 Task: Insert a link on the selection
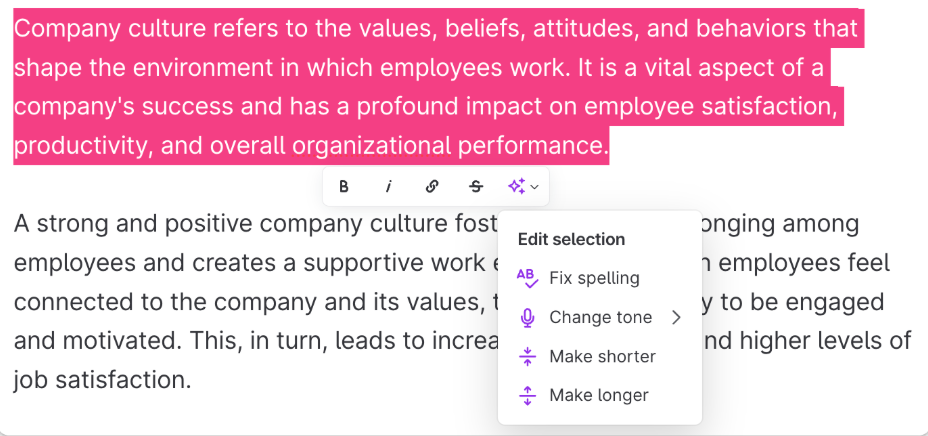[432, 186]
